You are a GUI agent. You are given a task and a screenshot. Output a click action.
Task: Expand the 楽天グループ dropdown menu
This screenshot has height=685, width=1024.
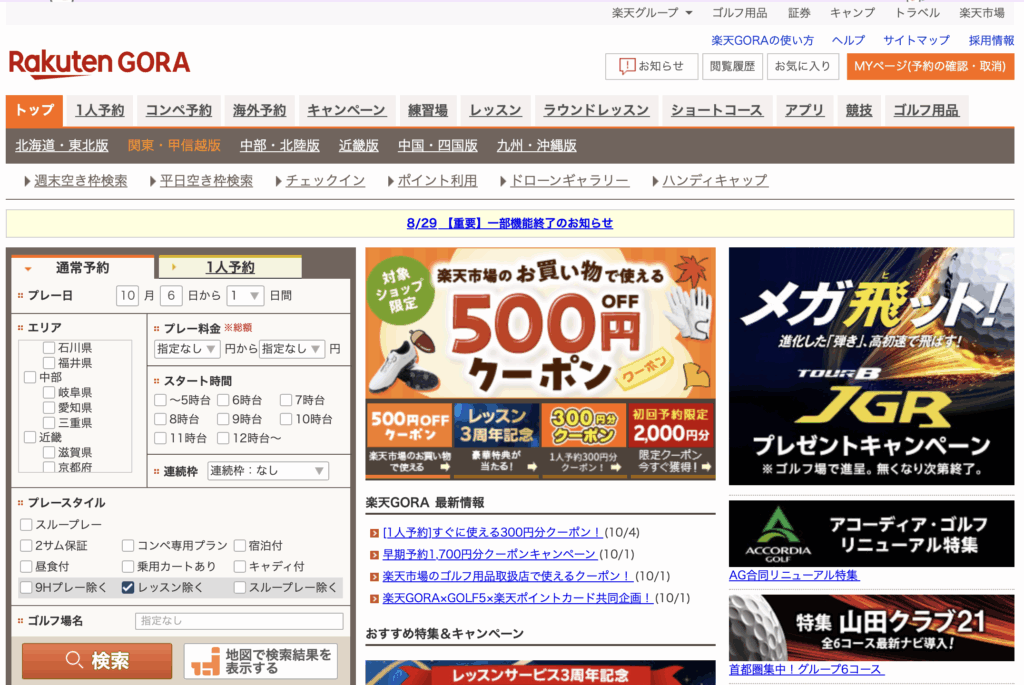[652, 13]
